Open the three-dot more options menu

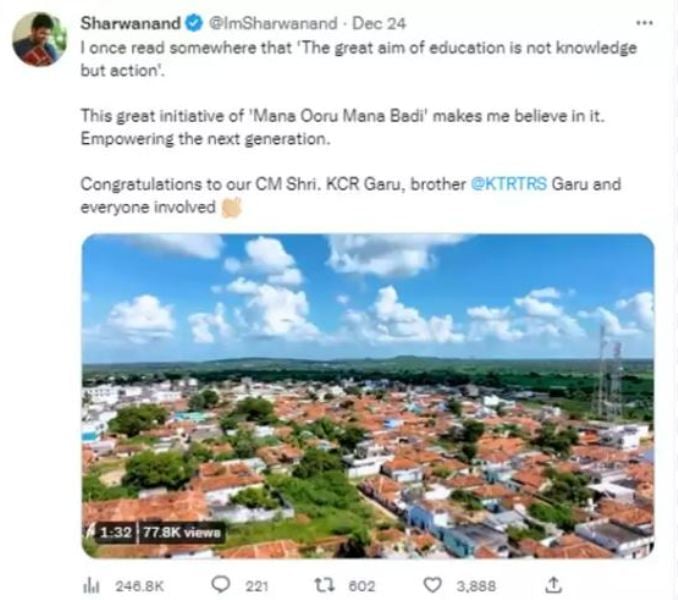point(646,21)
